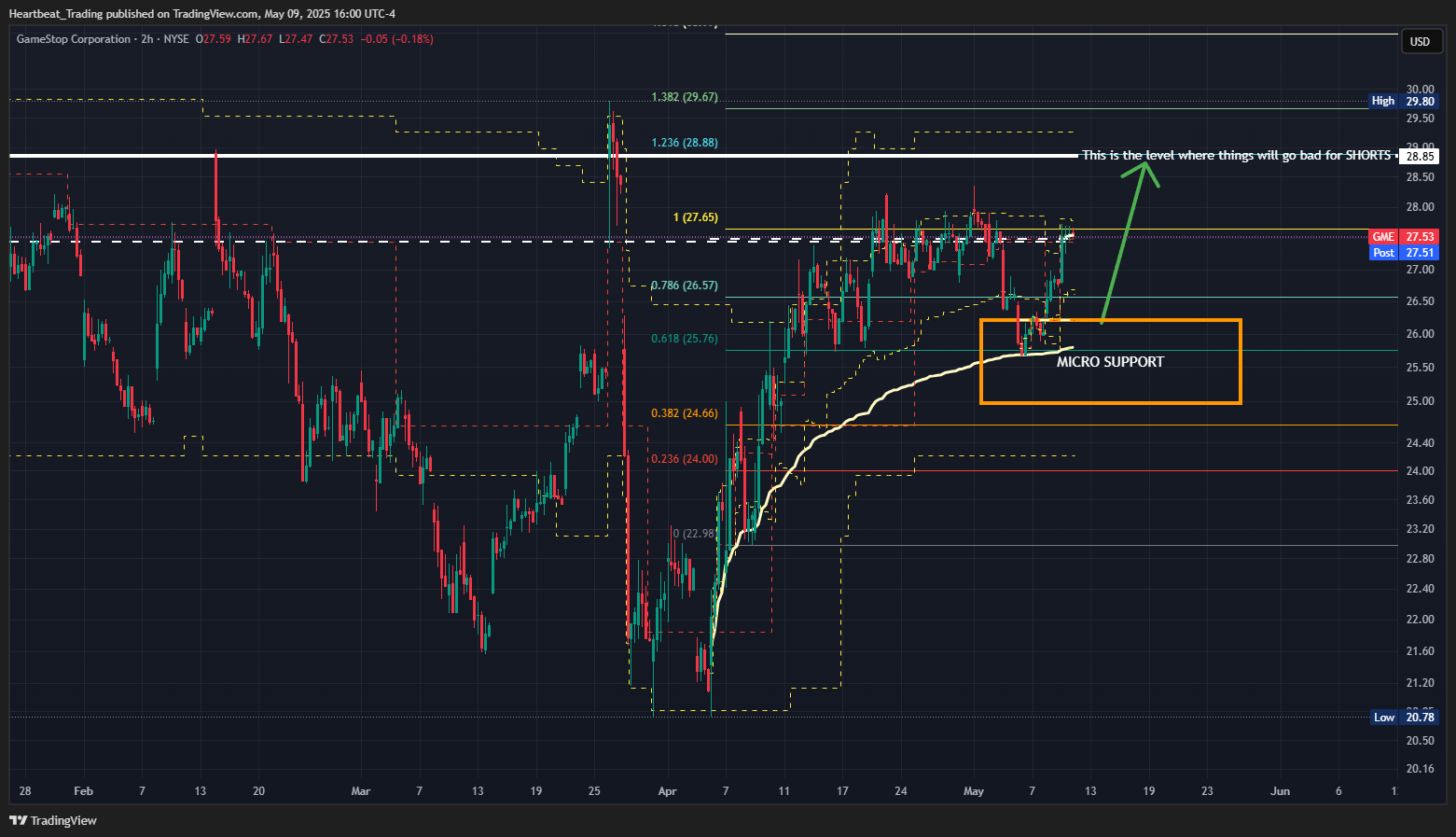
Task: Click the 25.00 price axis tick
Action: (1421, 401)
